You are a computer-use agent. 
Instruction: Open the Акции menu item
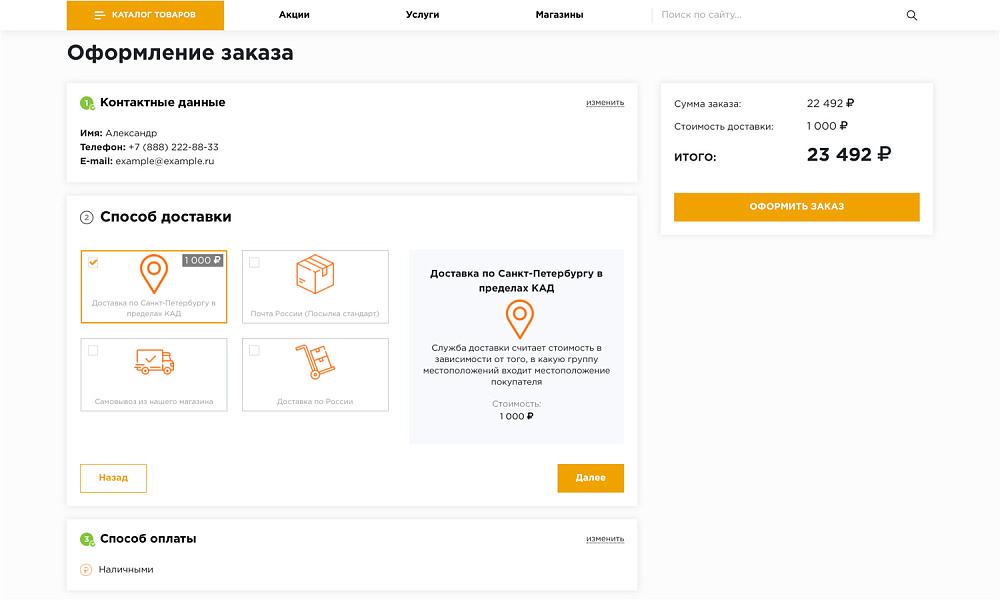click(293, 15)
